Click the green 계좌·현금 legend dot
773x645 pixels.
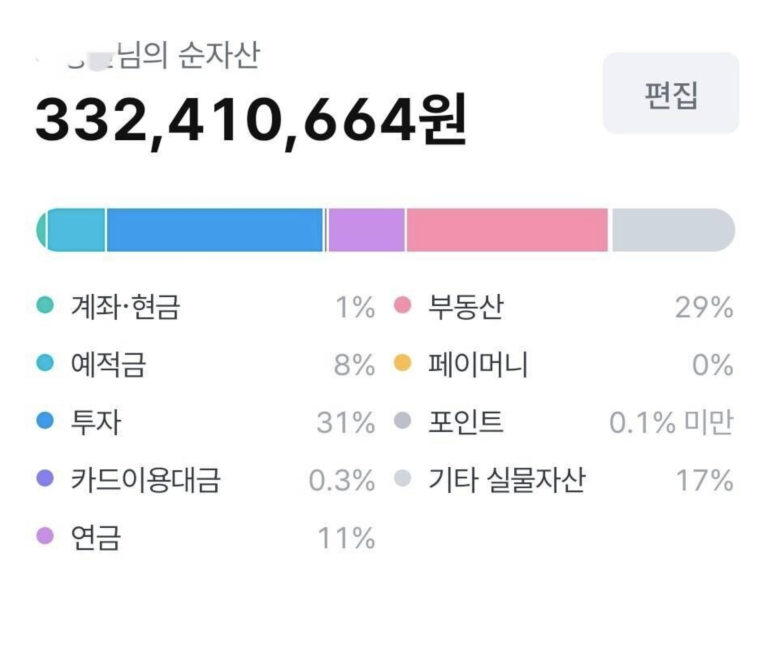(45, 307)
